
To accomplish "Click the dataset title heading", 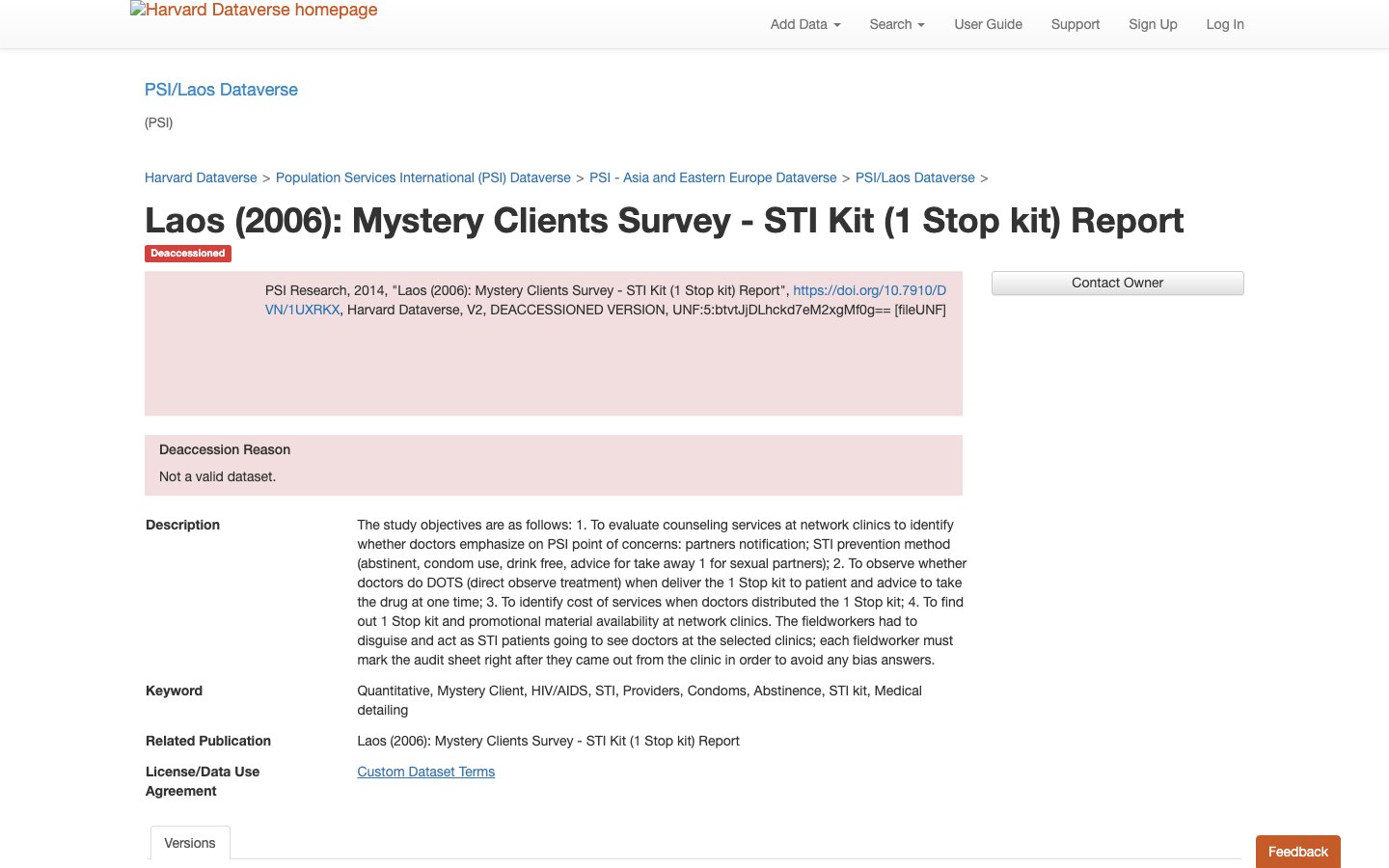I will click(x=665, y=221).
